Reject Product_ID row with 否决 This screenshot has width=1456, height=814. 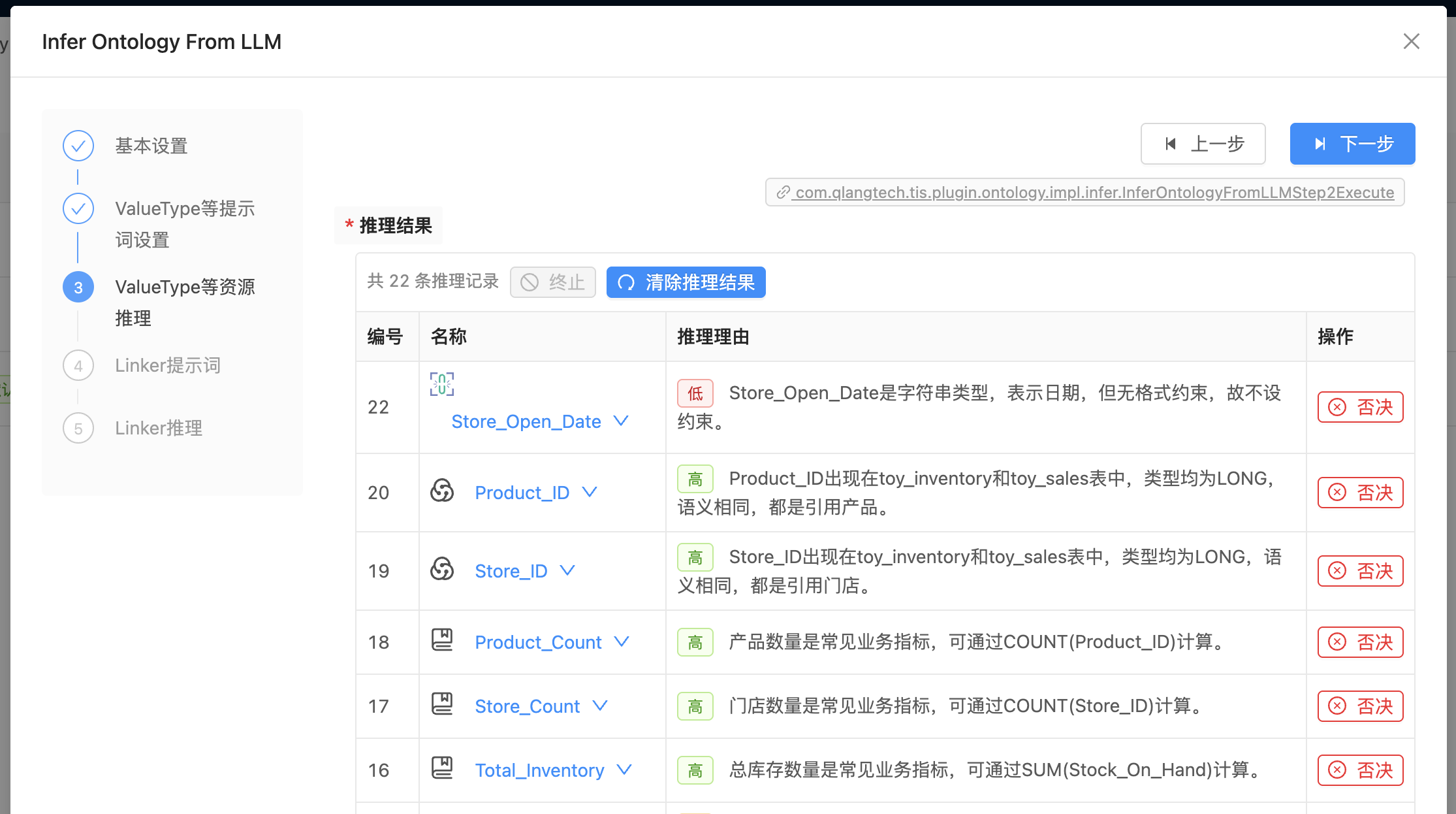(1361, 493)
